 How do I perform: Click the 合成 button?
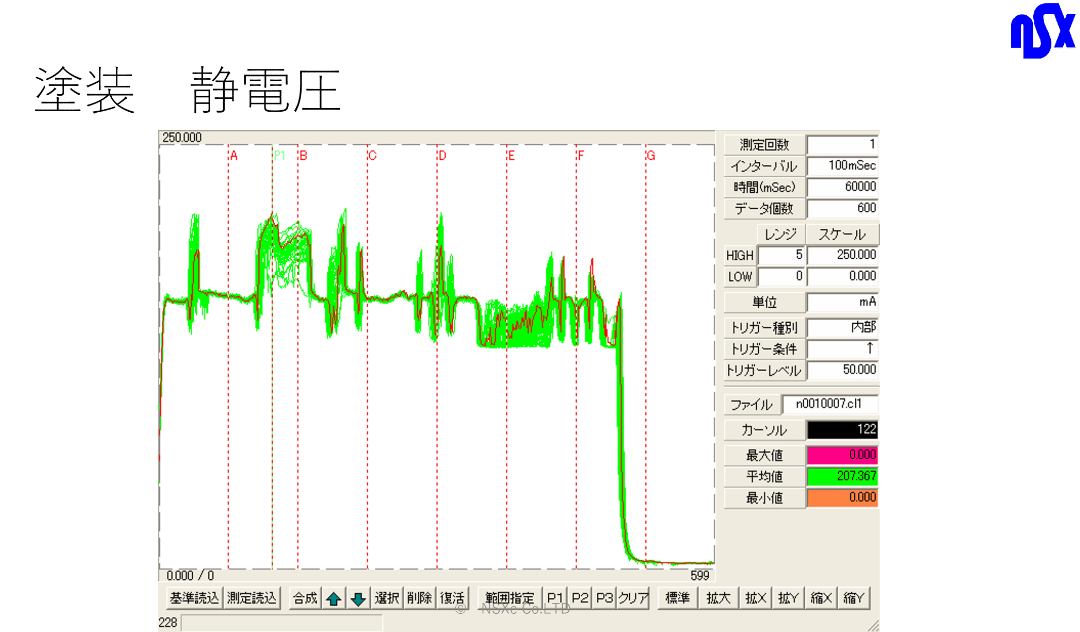(305, 598)
